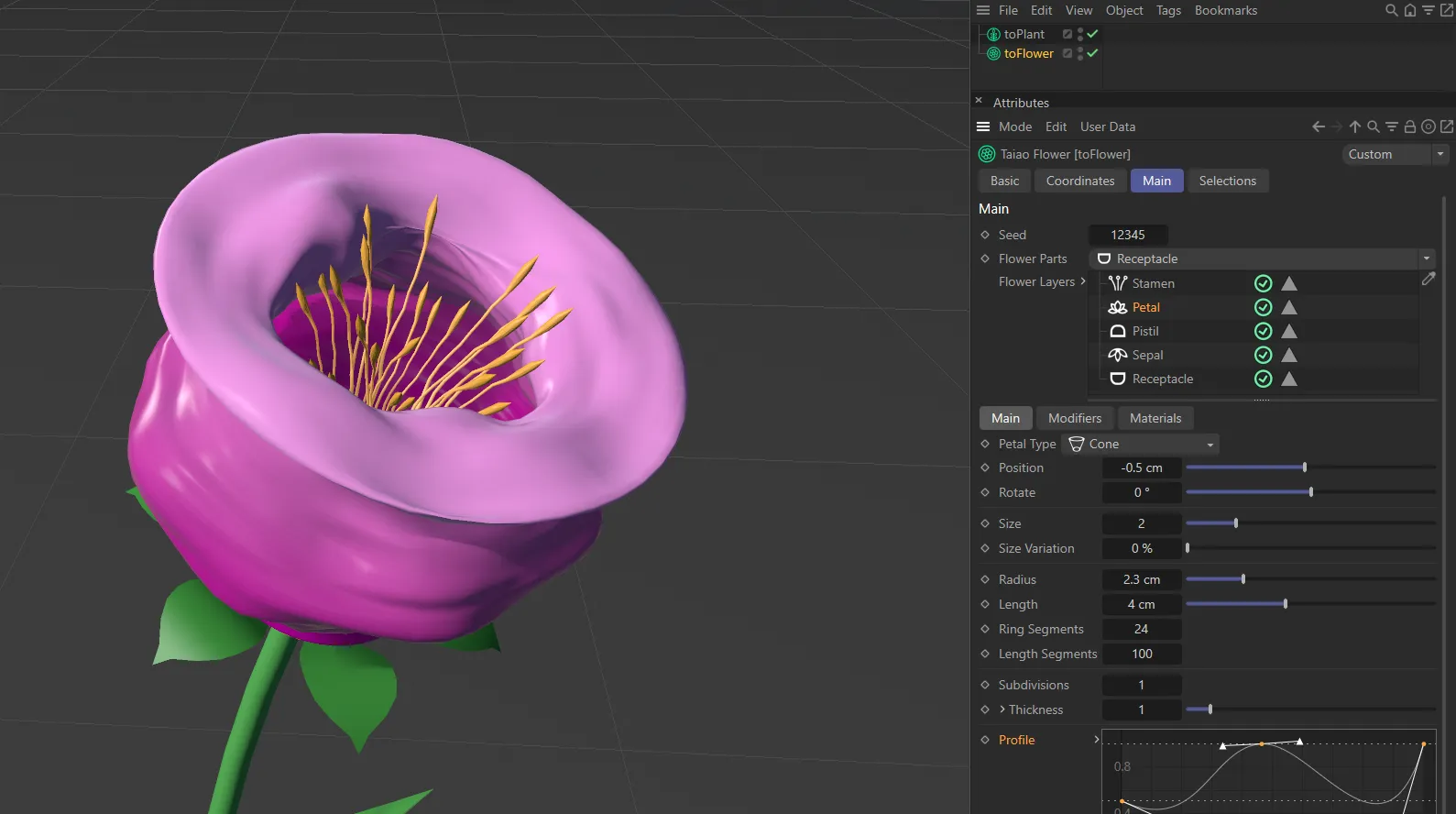Click the Stamen layer icon
This screenshot has height=814, width=1456.
pyautogui.click(x=1117, y=283)
